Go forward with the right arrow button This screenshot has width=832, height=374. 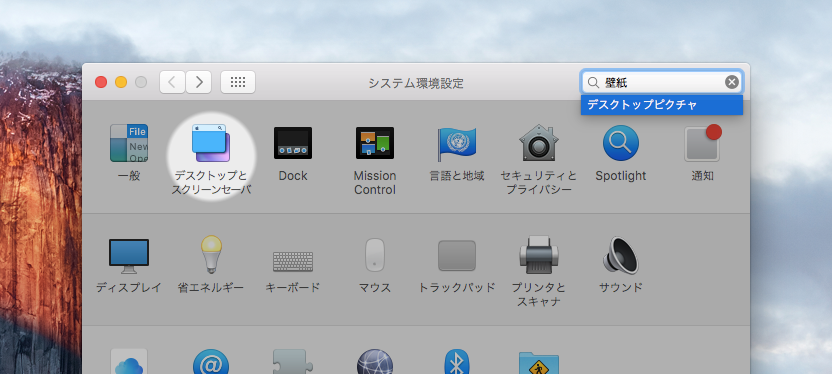tap(199, 82)
